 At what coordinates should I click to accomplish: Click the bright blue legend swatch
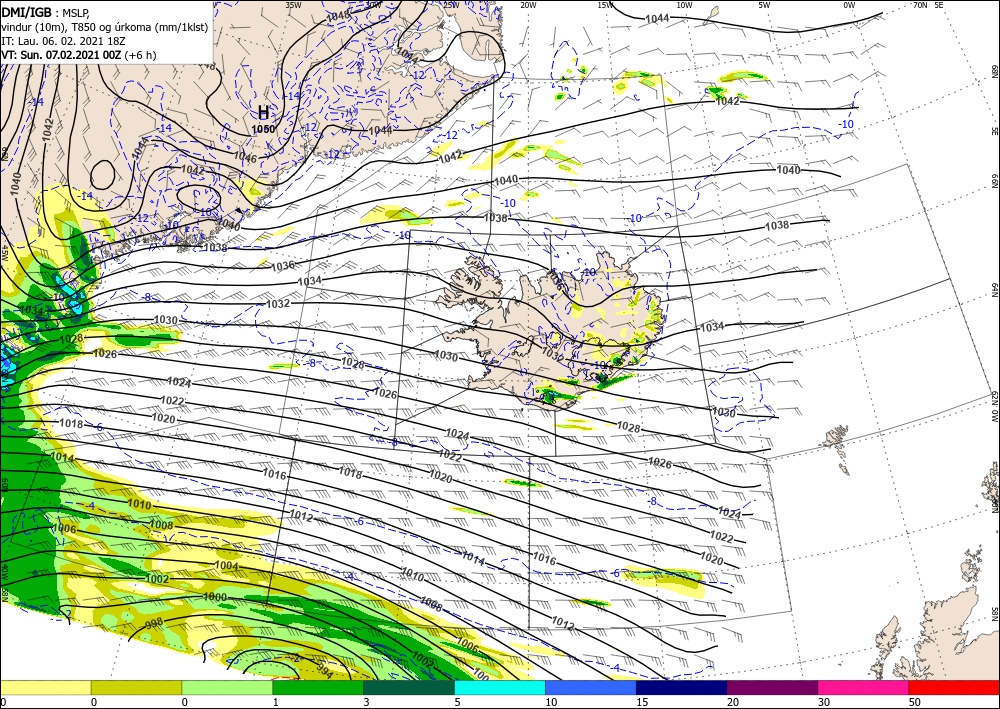click(x=591, y=687)
